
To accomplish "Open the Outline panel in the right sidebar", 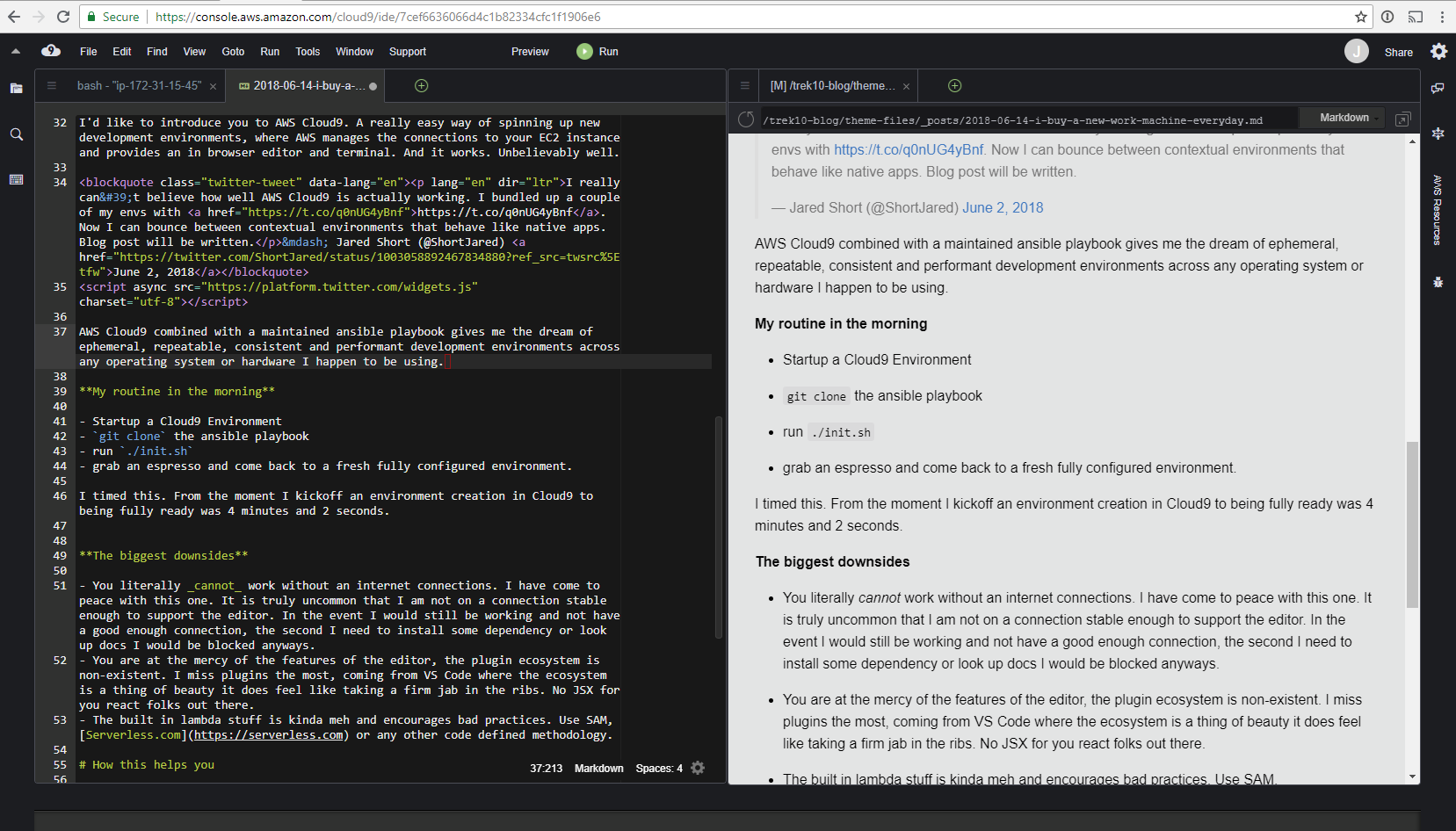I will pyautogui.click(x=1438, y=134).
